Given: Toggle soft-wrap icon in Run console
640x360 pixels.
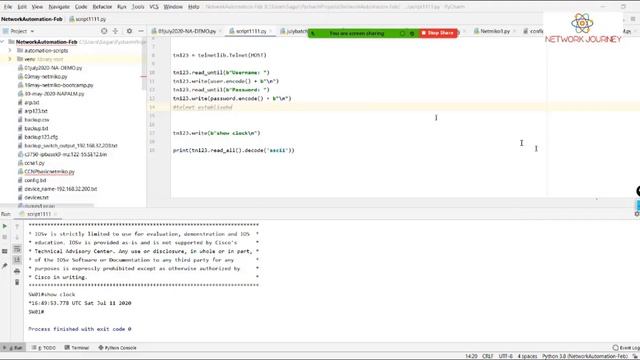Looking at the screenshot, I should tap(17, 249).
